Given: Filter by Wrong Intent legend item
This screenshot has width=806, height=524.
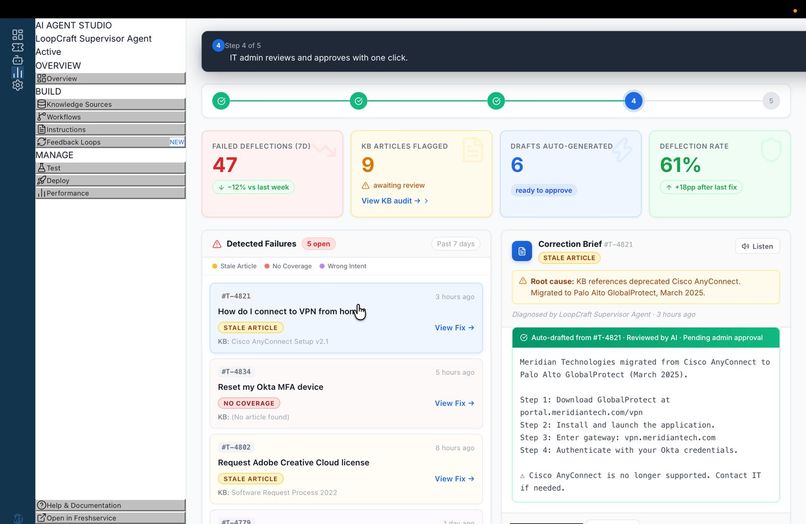Looking at the screenshot, I should click(x=343, y=266).
